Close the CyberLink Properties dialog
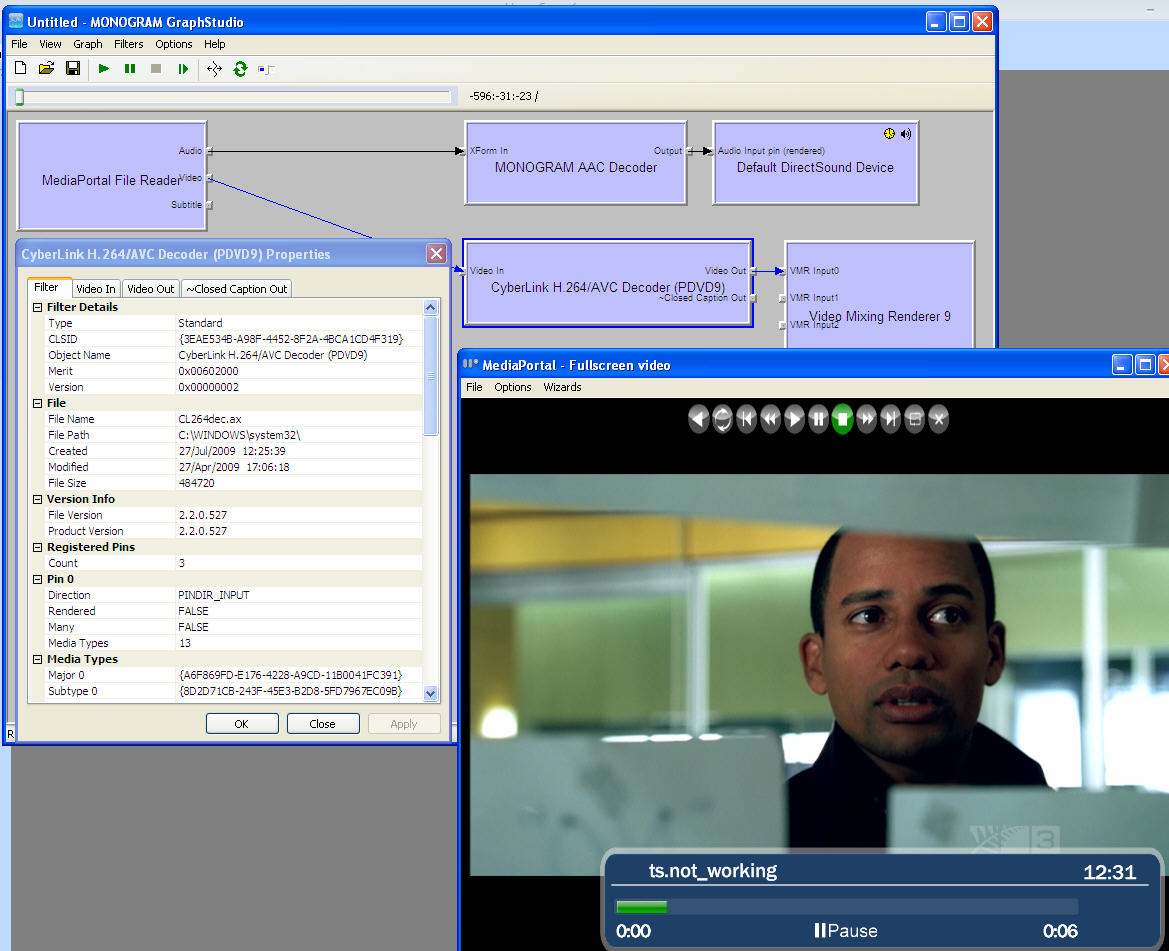Viewport: 1169px width, 951px height. [x=436, y=253]
